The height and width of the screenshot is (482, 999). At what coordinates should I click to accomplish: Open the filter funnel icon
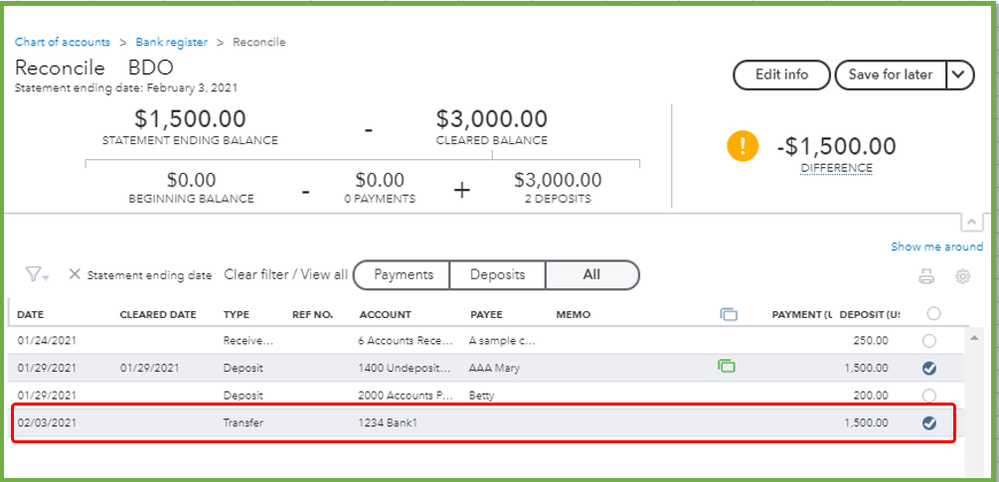pyautogui.click(x=37, y=275)
